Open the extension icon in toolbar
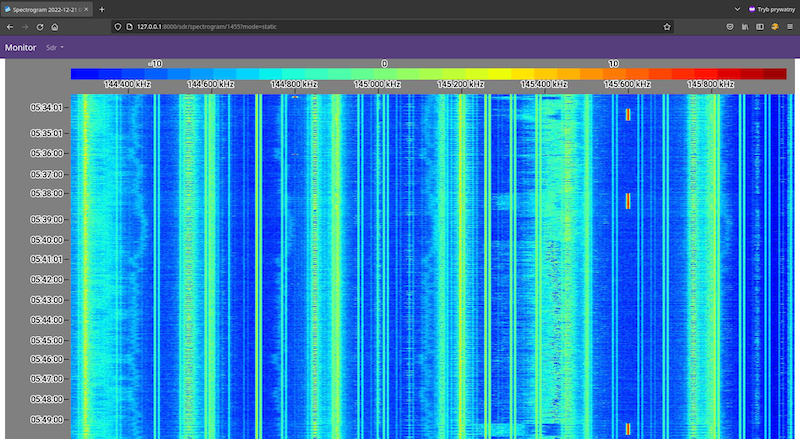Screen dimensions: 800x439 click(775, 27)
